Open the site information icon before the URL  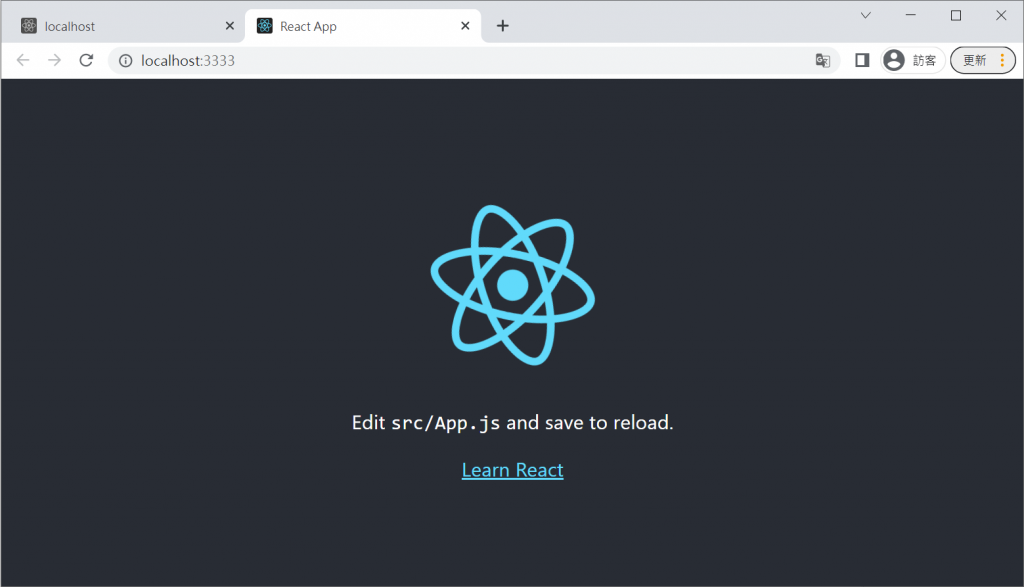coord(125,61)
